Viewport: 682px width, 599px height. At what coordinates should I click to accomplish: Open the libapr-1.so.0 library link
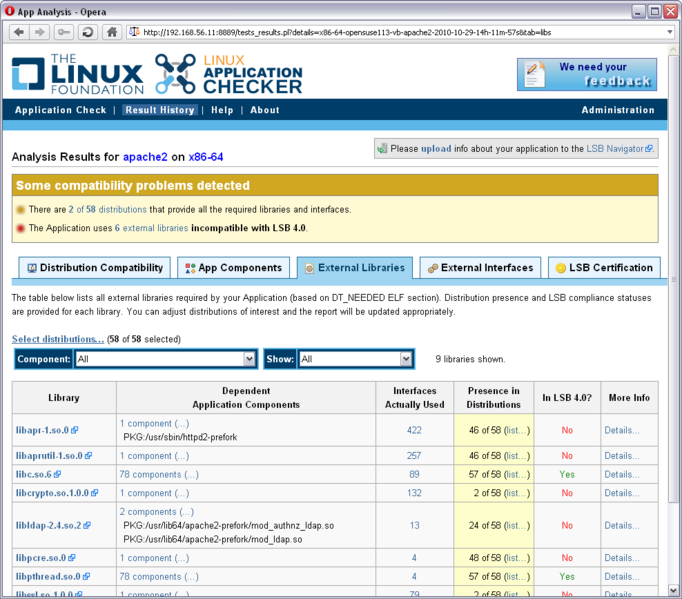pyautogui.click(x=42, y=430)
